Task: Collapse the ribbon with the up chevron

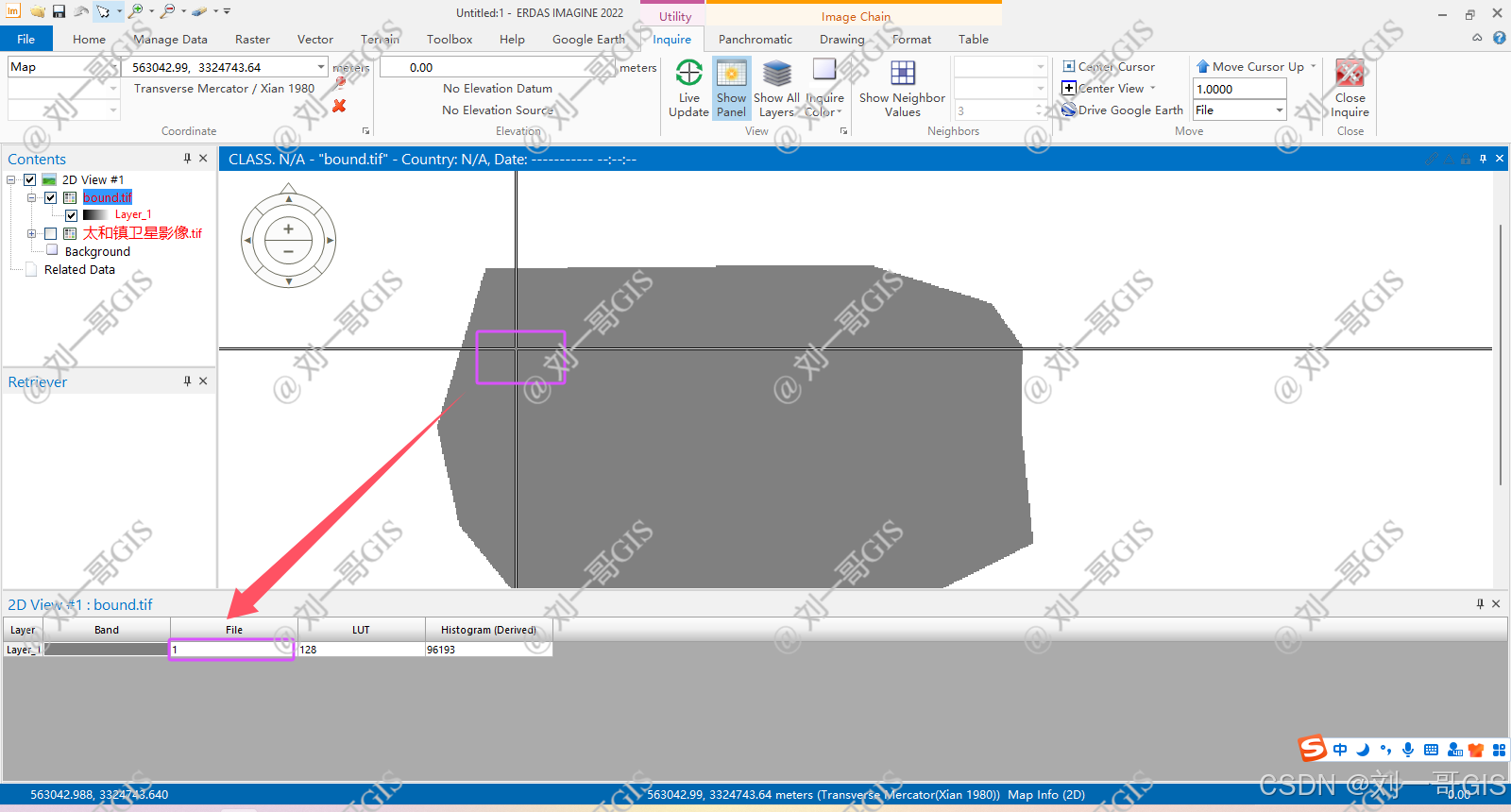Action: [1477, 39]
